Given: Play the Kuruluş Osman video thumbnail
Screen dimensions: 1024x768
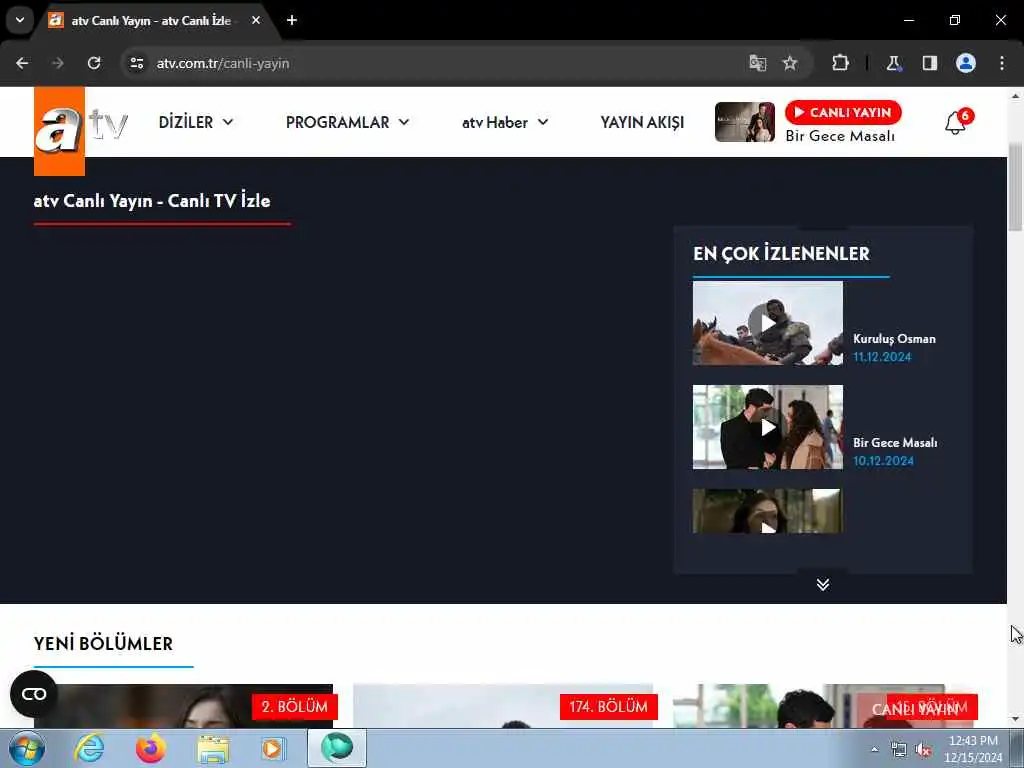Looking at the screenshot, I should 767,323.
